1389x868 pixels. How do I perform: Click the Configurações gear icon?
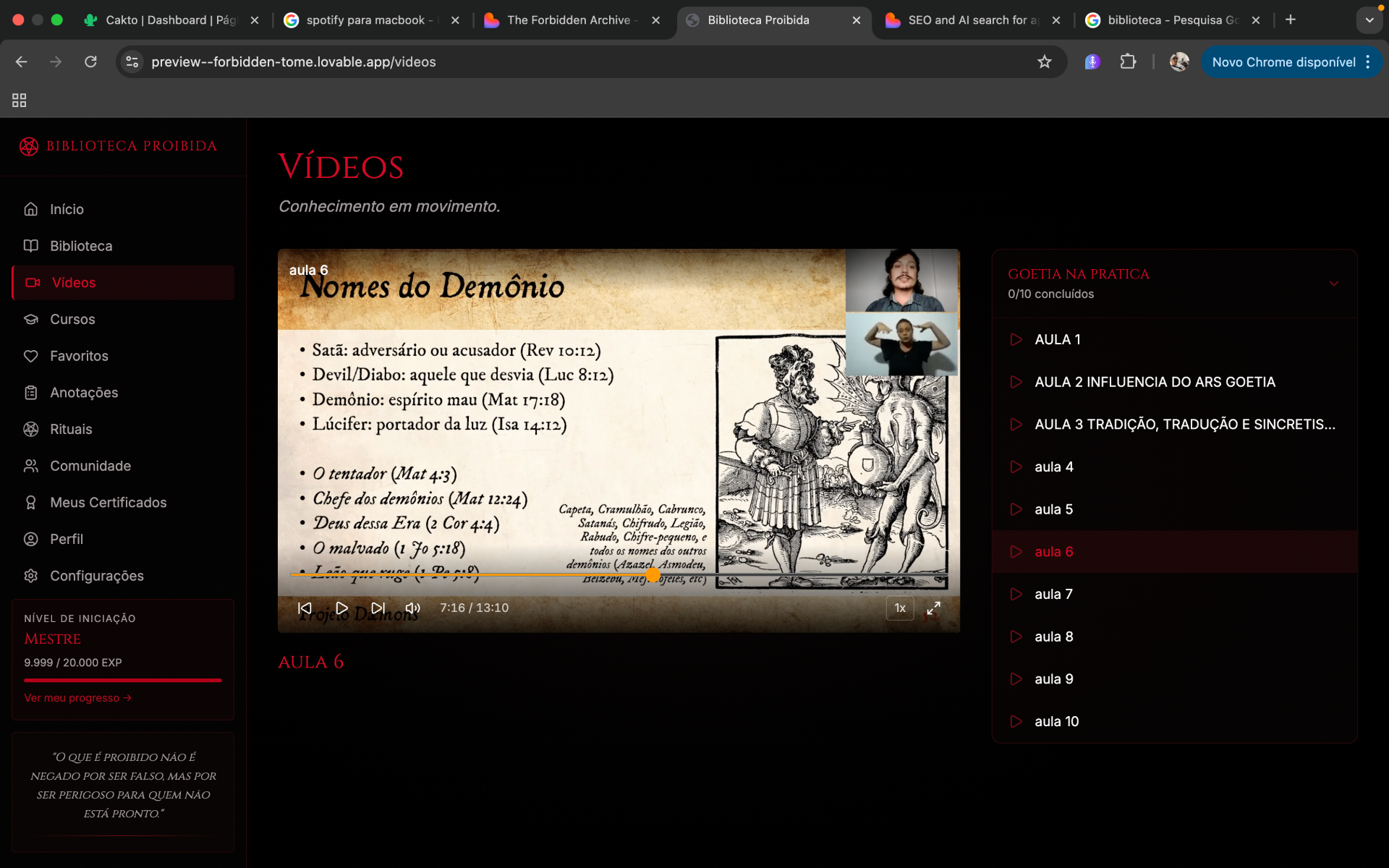point(30,576)
